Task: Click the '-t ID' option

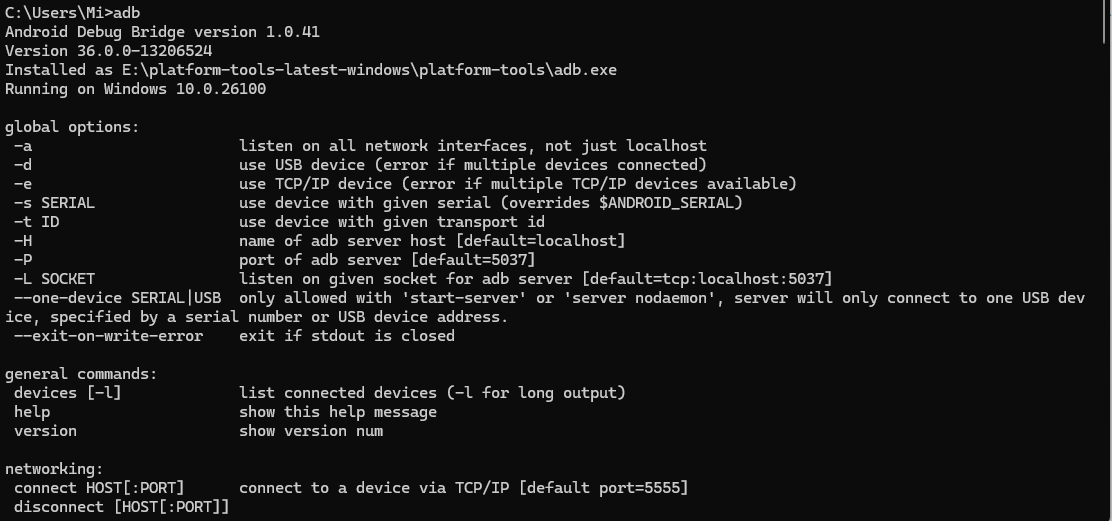Action: (37, 222)
